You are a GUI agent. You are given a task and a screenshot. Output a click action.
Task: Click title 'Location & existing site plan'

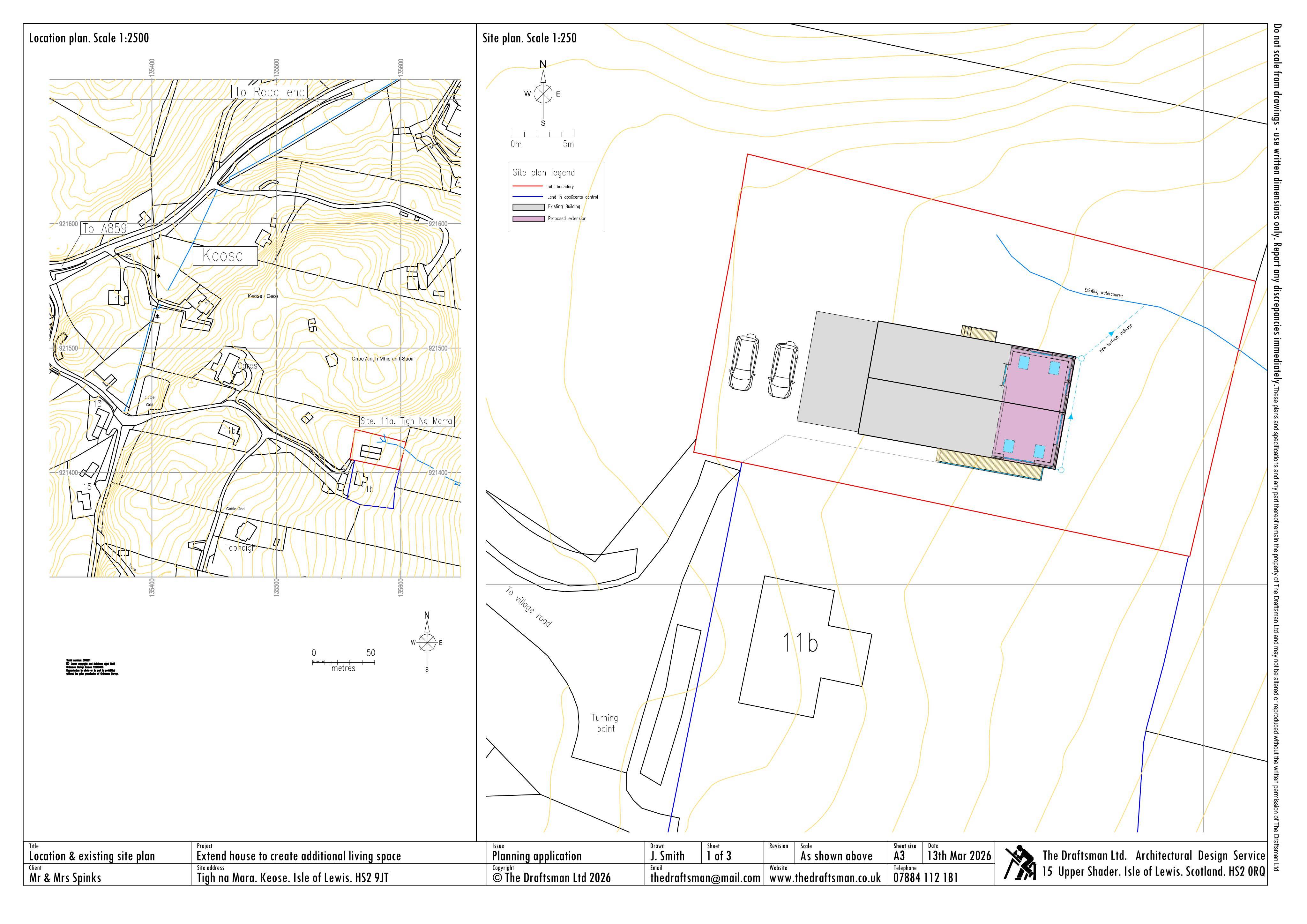(92, 856)
